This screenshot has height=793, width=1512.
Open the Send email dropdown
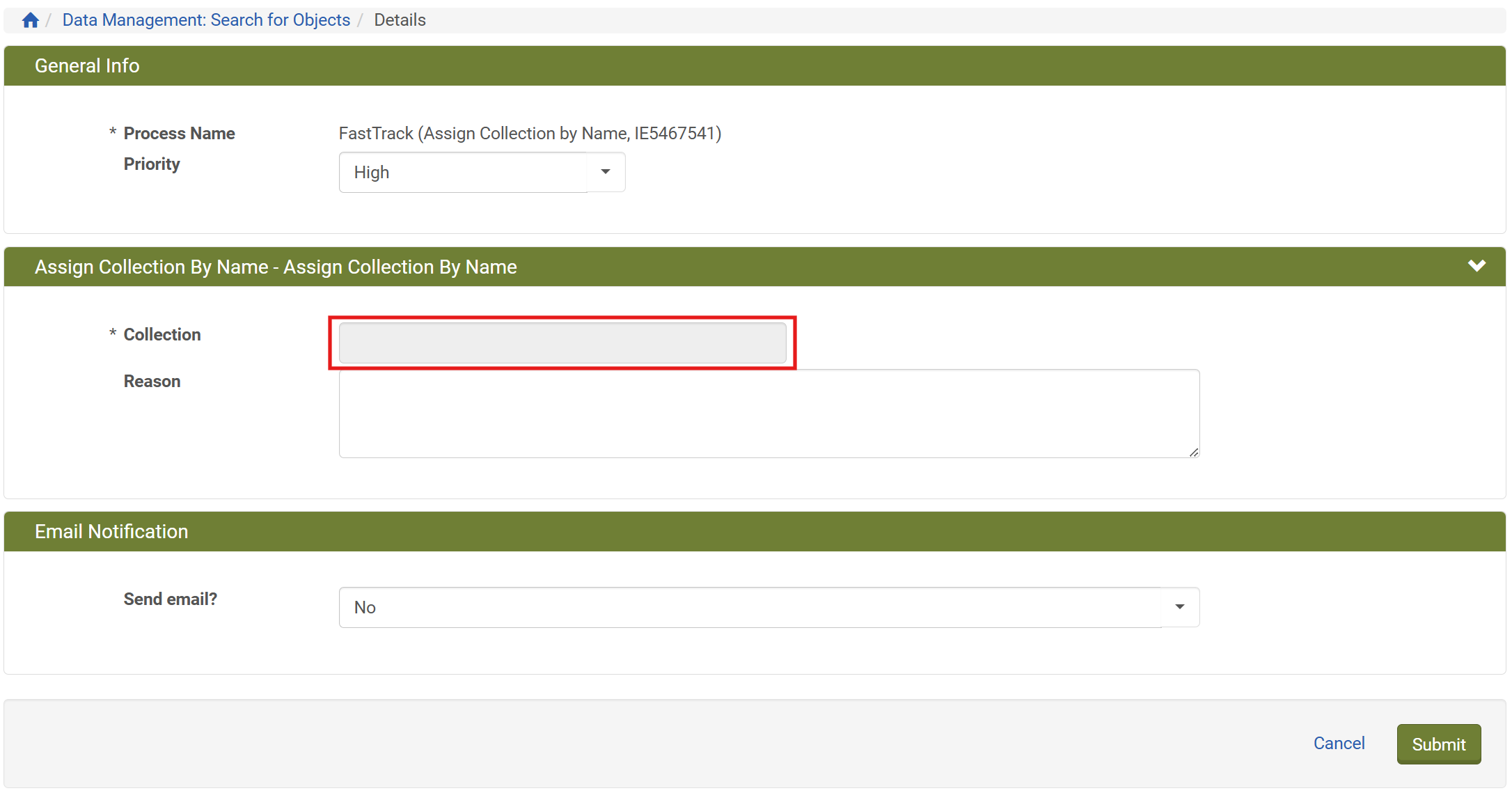pyautogui.click(x=750, y=607)
